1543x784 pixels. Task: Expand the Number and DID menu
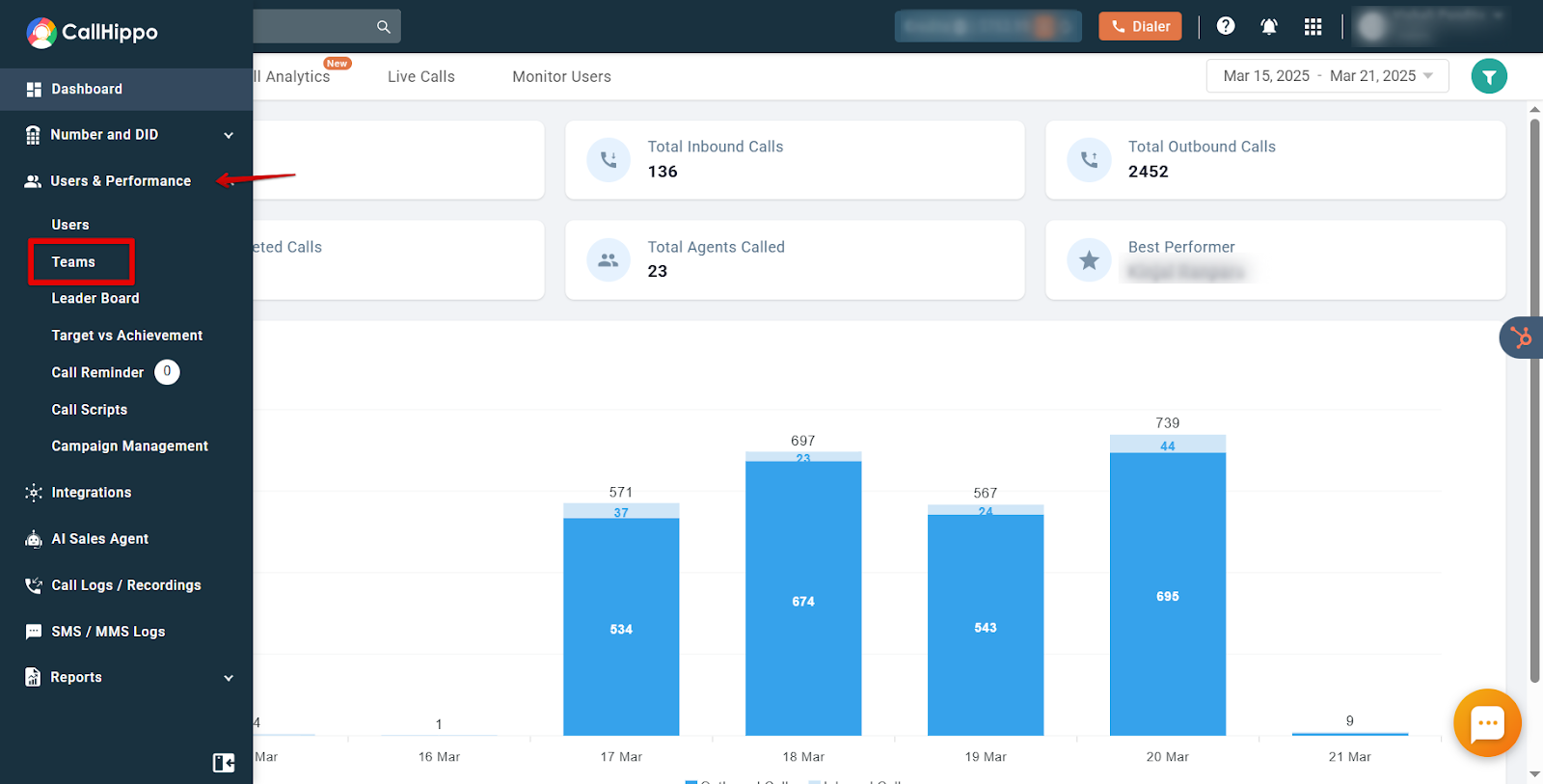pyautogui.click(x=126, y=135)
